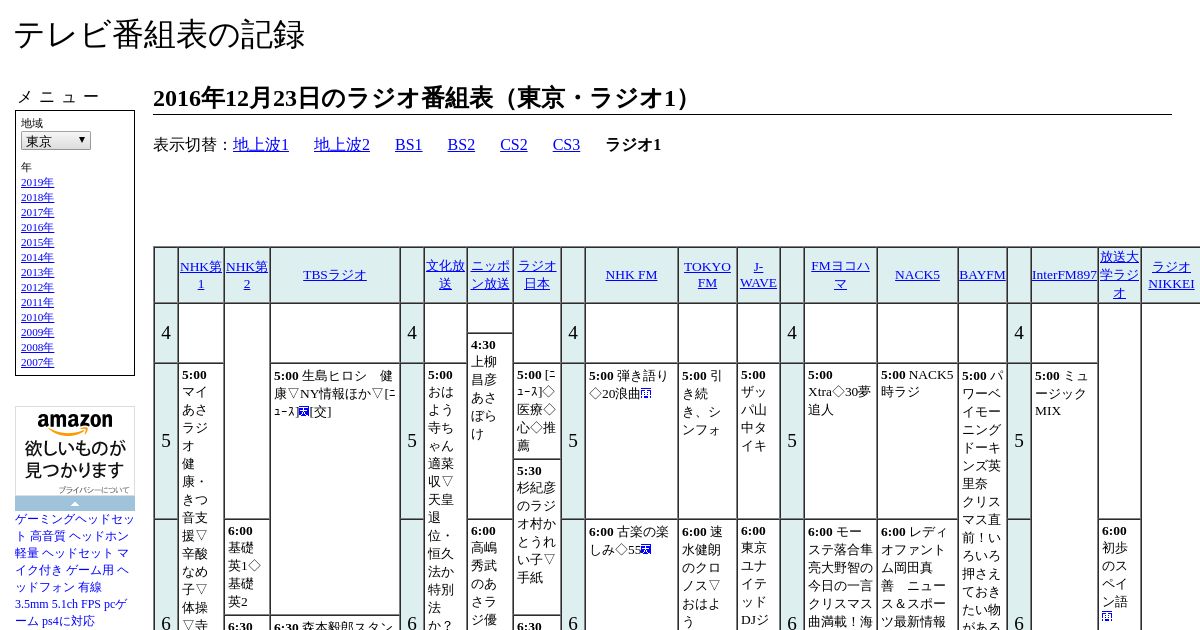Screen dimensions: 1200x630
Task: Open the プライバシーについて ad privacy notice
Action: (93, 490)
